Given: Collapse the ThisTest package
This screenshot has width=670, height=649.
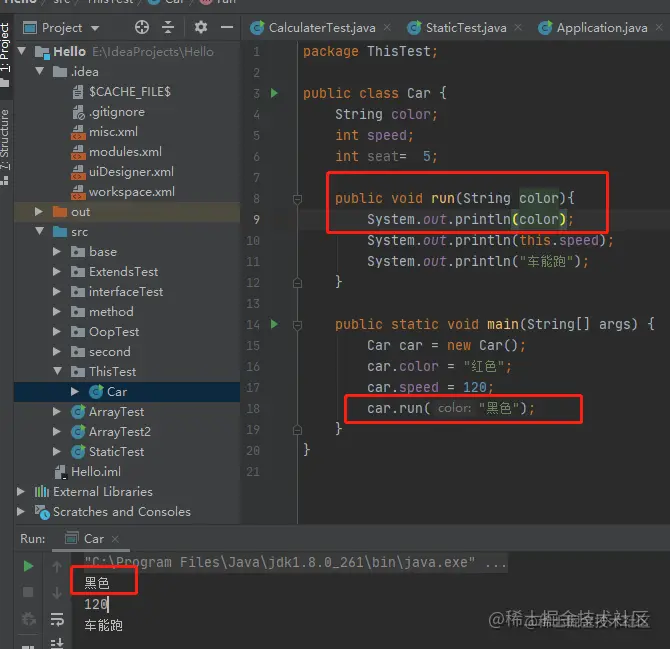Looking at the screenshot, I should (58, 371).
